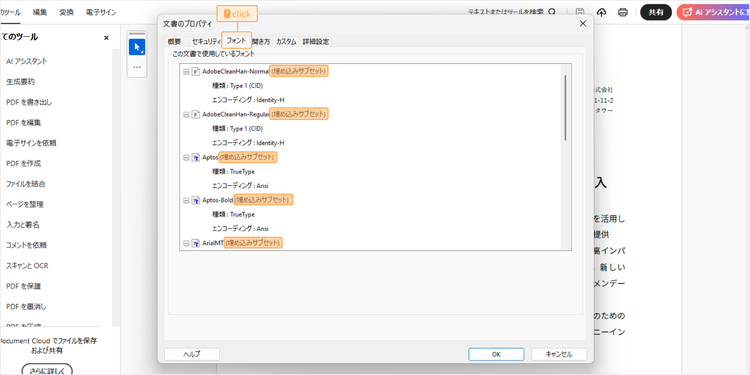
Task: Open the 電子サインを依頼 tool
Action: (x=32, y=143)
